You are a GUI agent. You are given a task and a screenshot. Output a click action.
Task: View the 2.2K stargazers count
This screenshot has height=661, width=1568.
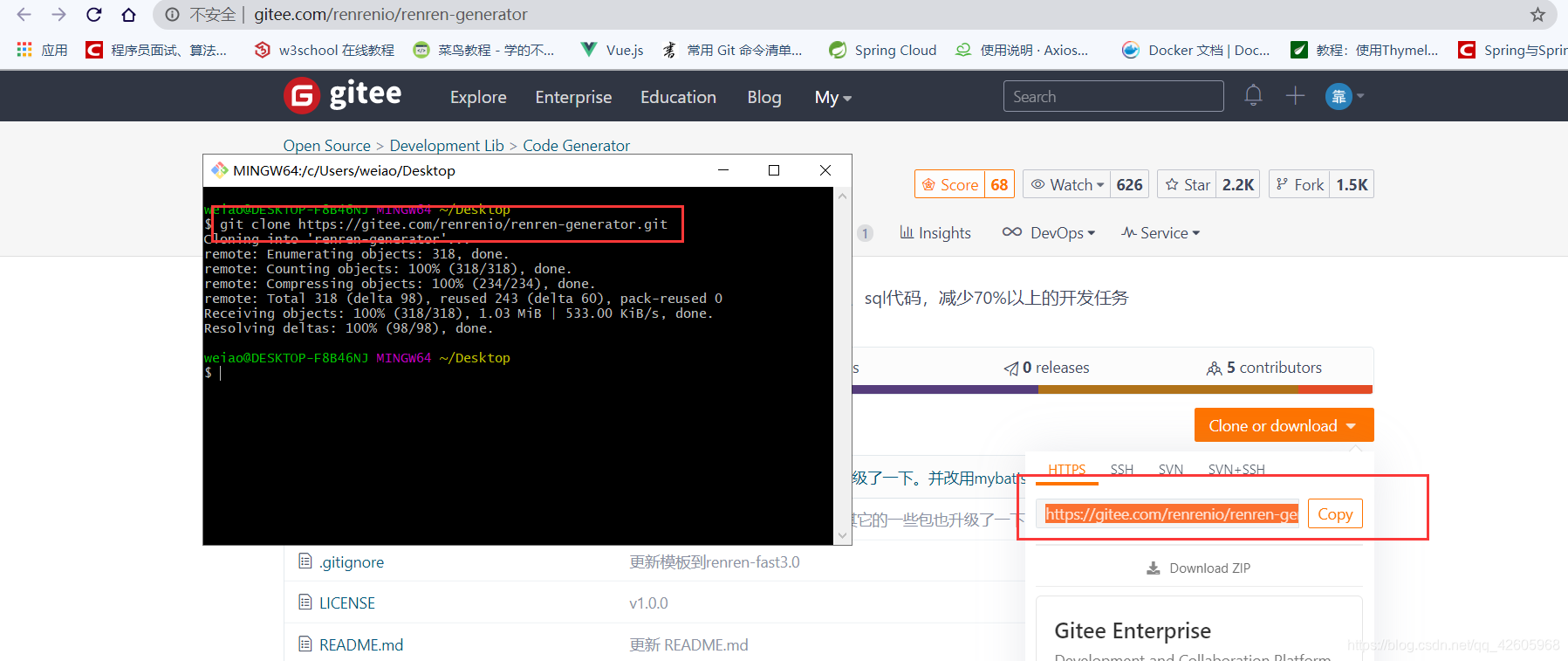tap(1237, 184)
